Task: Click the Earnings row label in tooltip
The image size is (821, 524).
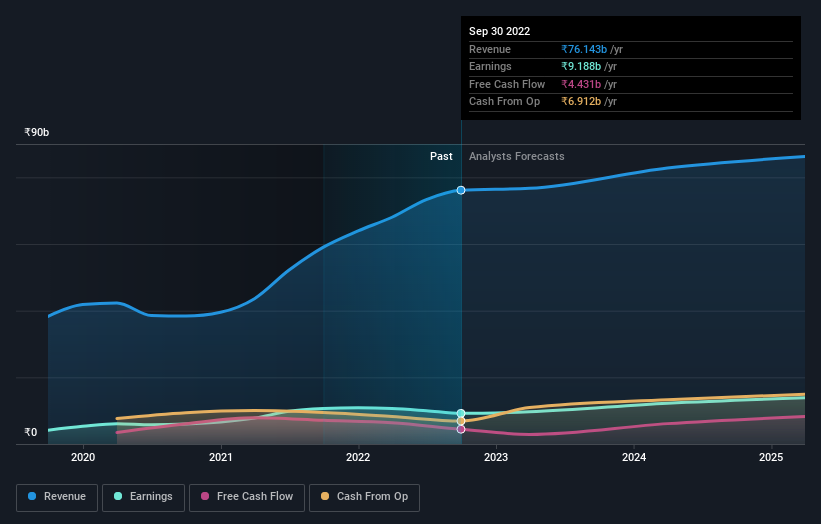Action: [490, 66]
